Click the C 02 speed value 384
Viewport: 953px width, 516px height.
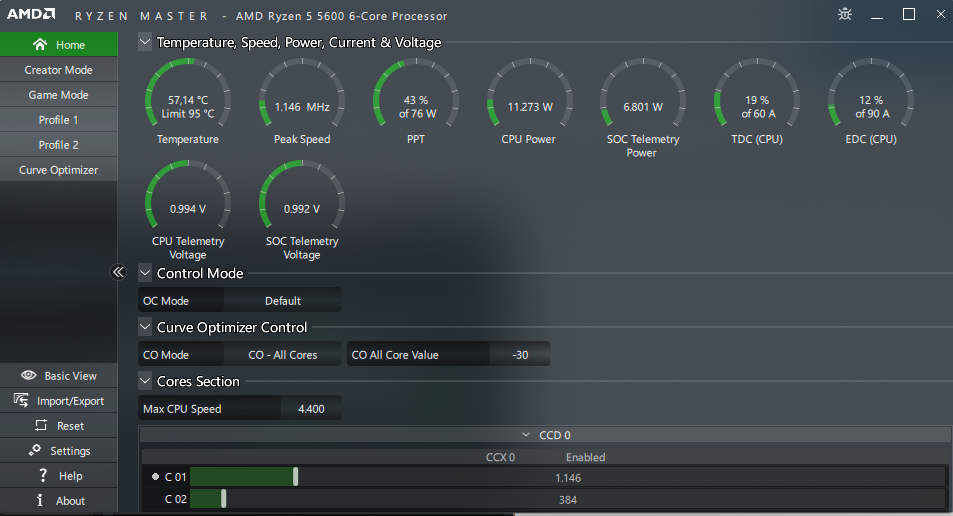point(568,500)
